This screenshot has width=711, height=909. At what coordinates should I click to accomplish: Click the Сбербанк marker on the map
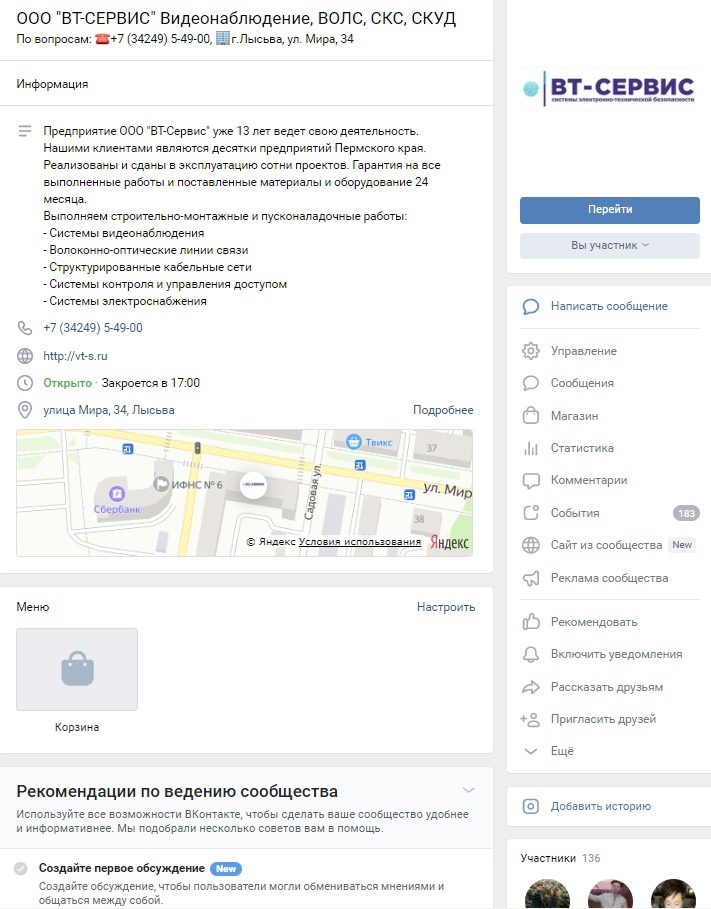coord(117,493)
